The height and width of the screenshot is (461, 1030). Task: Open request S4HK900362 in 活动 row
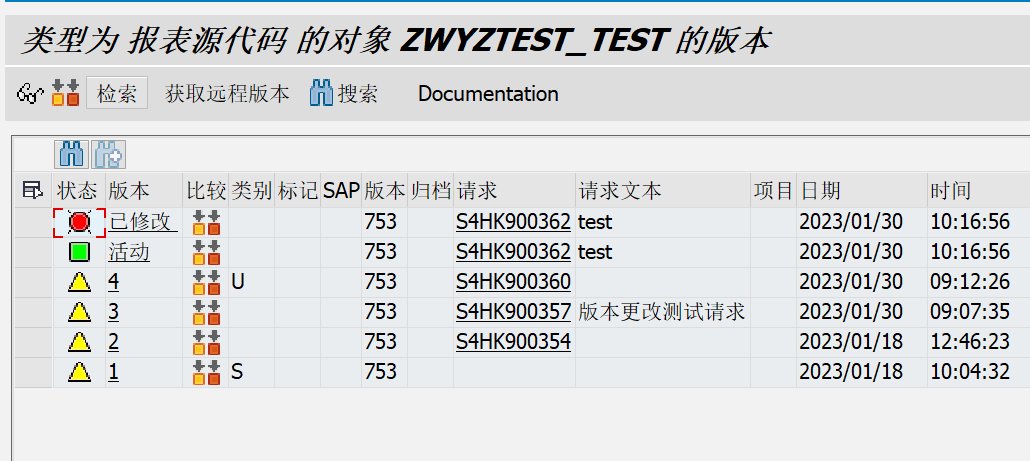513,252
